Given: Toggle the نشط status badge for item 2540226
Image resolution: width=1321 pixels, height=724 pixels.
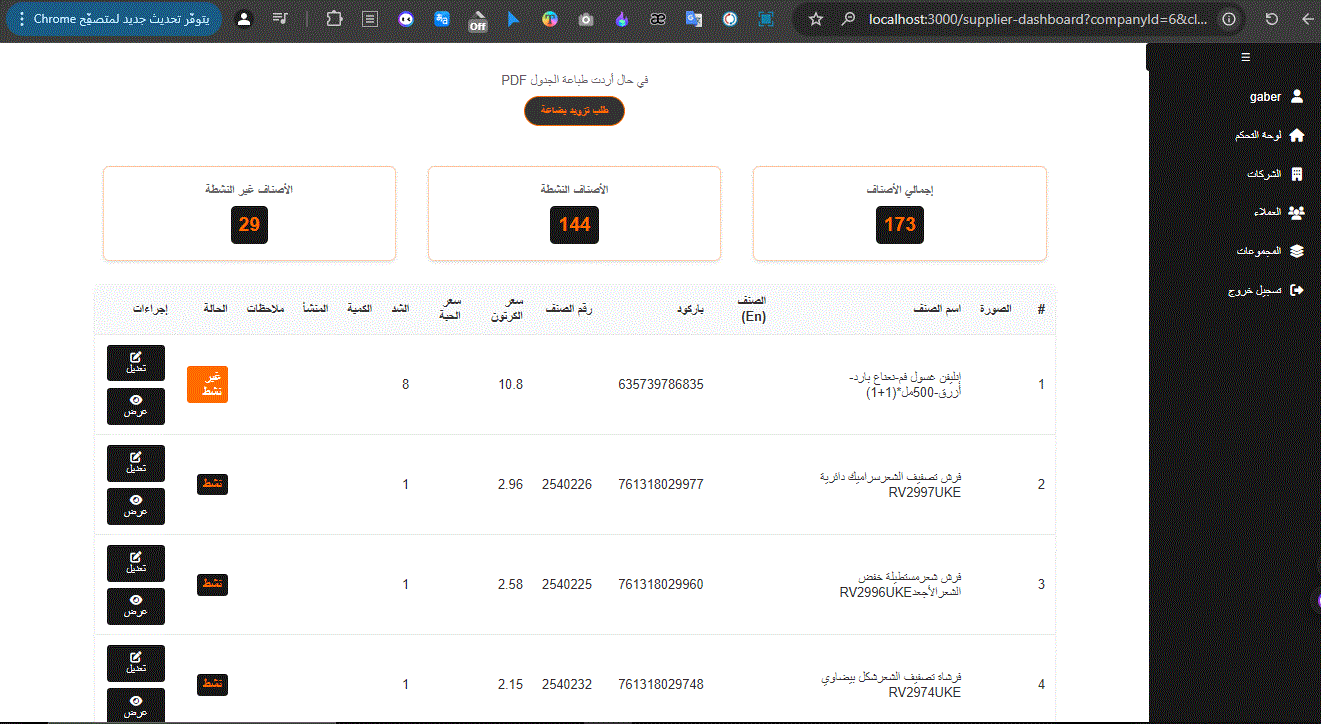Looking at the screenshot, I should tap(212, 484).
